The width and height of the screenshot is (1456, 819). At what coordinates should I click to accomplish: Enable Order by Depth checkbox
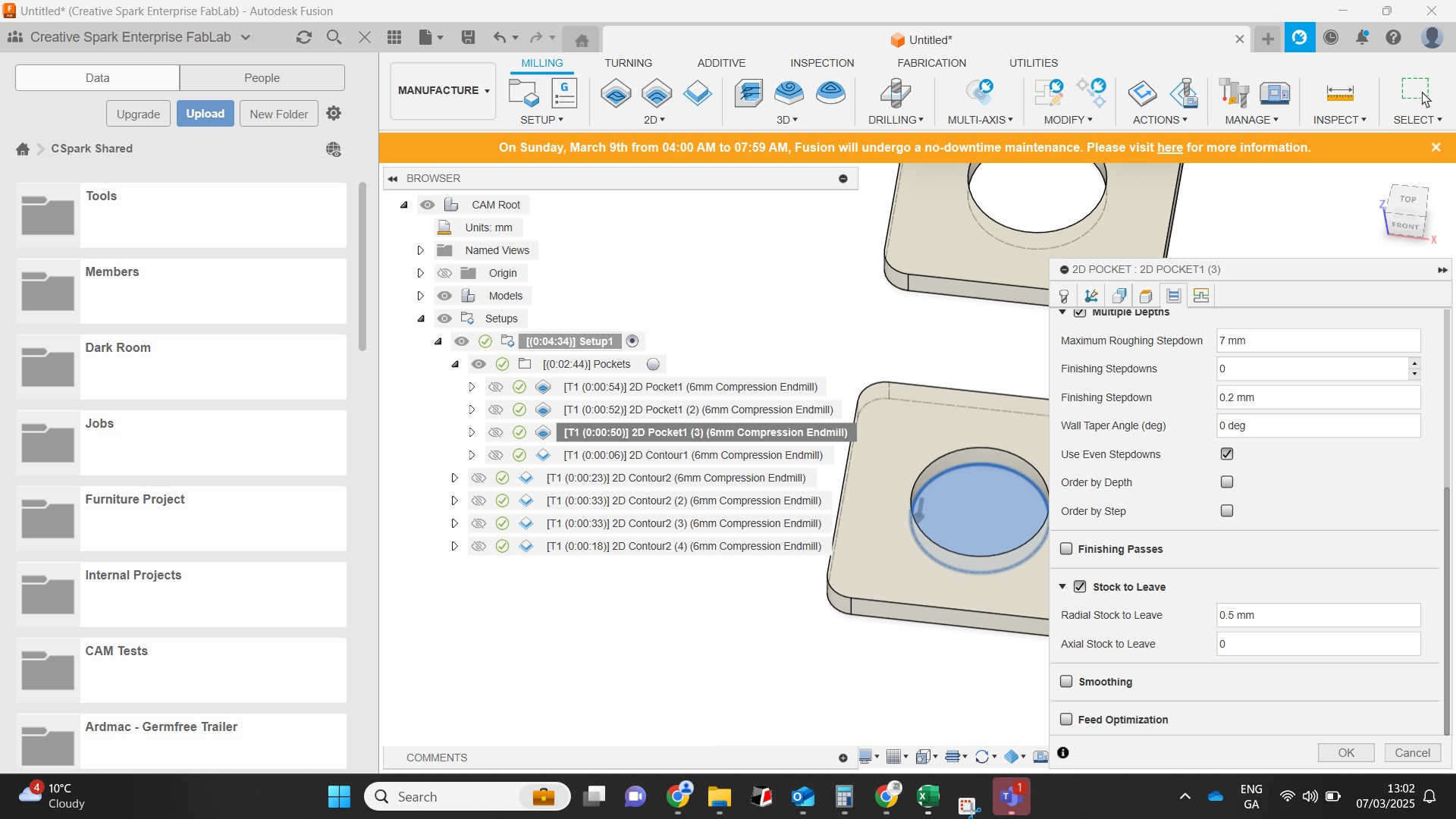1227,482
